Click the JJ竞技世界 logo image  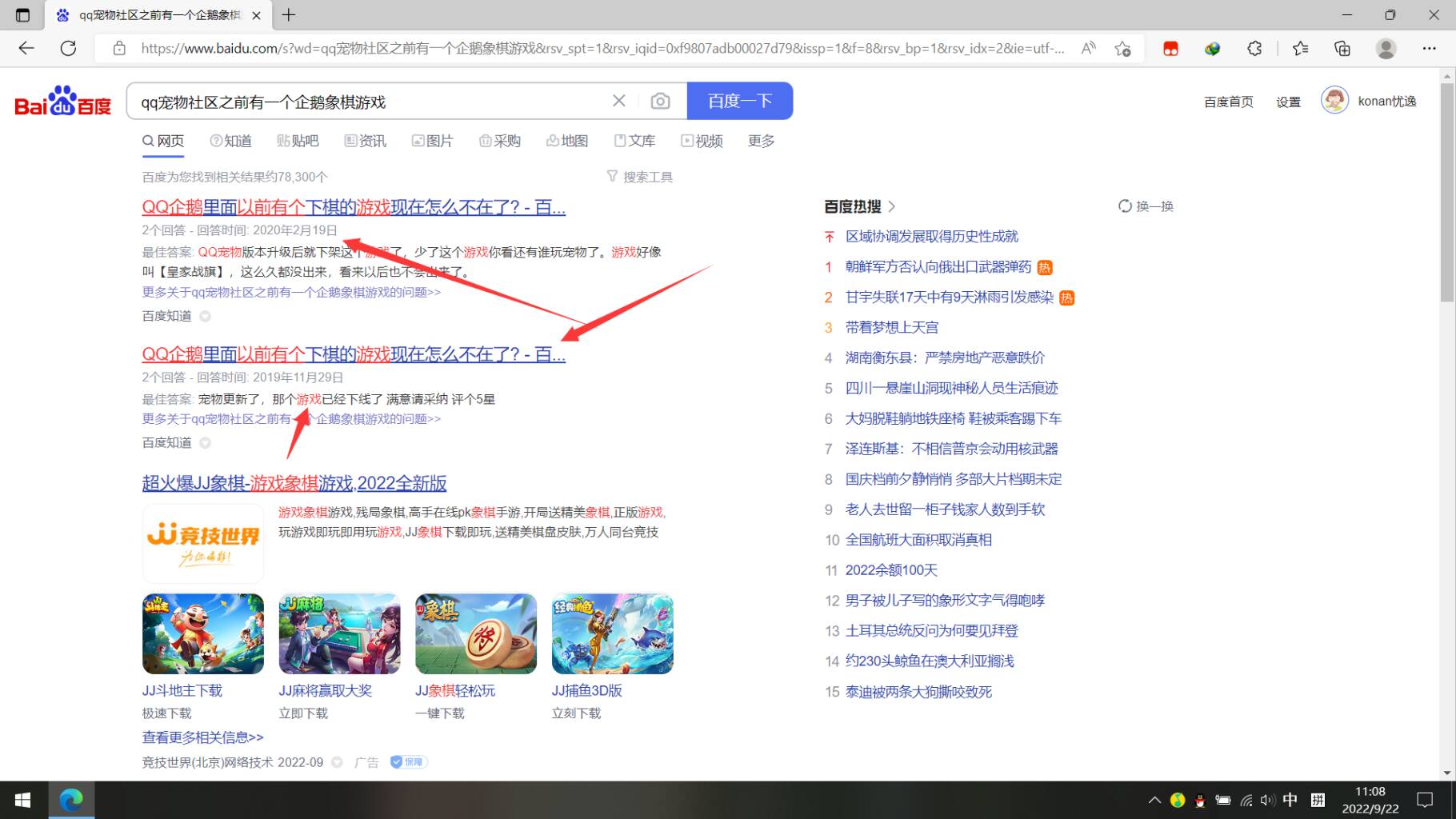[x=203, y=543]
